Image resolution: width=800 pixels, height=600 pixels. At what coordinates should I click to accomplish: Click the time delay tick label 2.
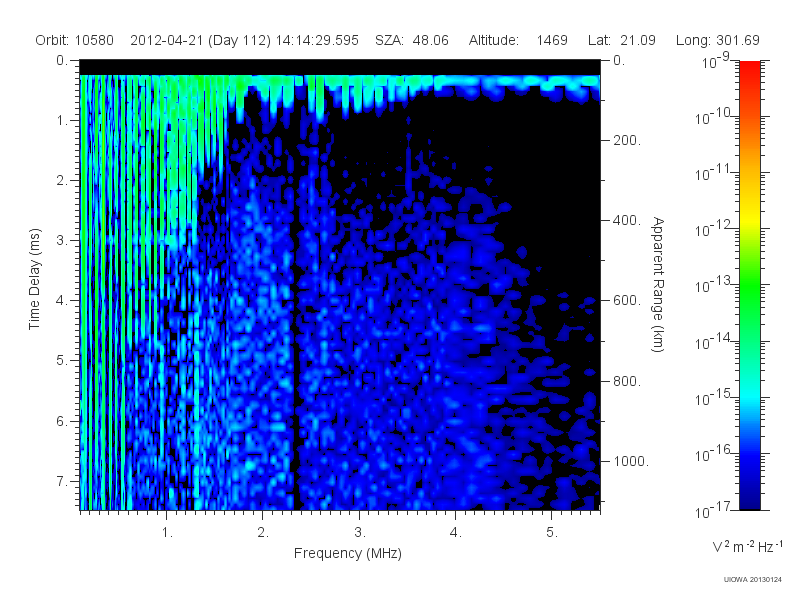pos(62,180)
